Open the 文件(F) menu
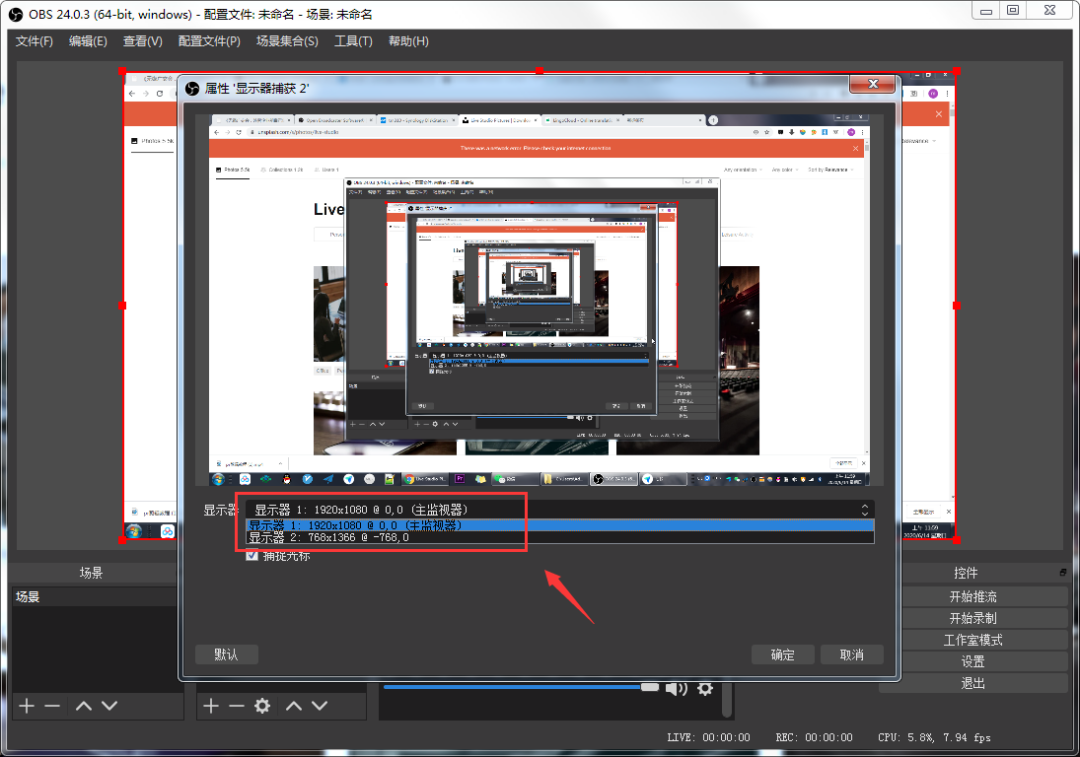Image resolution: width=1080 pixels, height=757 pixels. [34, 41]
